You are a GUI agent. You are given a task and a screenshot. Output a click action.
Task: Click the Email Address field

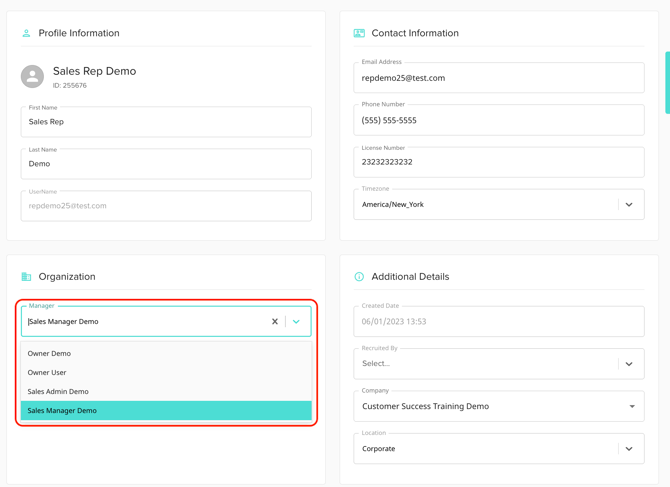[498, 78]
